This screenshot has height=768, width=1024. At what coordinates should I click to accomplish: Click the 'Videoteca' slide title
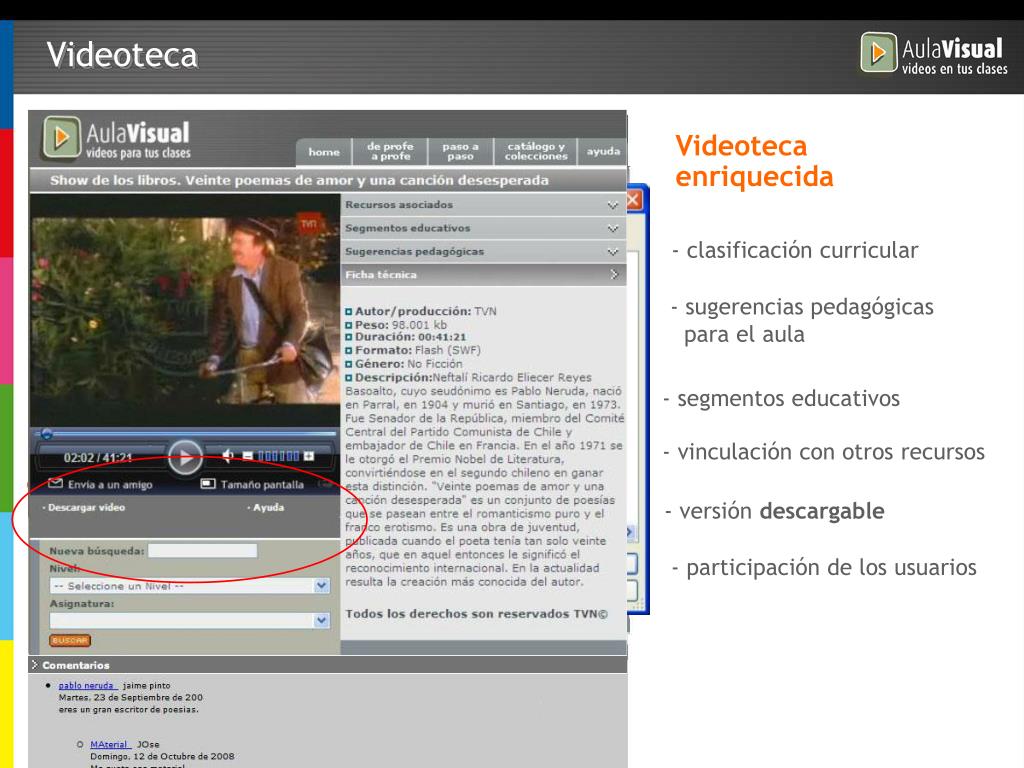pos(122,55)
